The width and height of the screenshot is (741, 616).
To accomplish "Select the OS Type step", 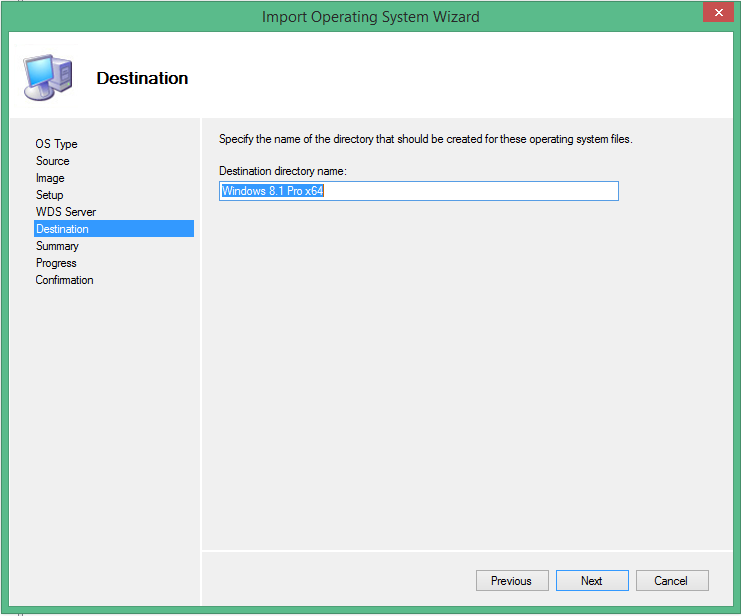I will 56,144.
